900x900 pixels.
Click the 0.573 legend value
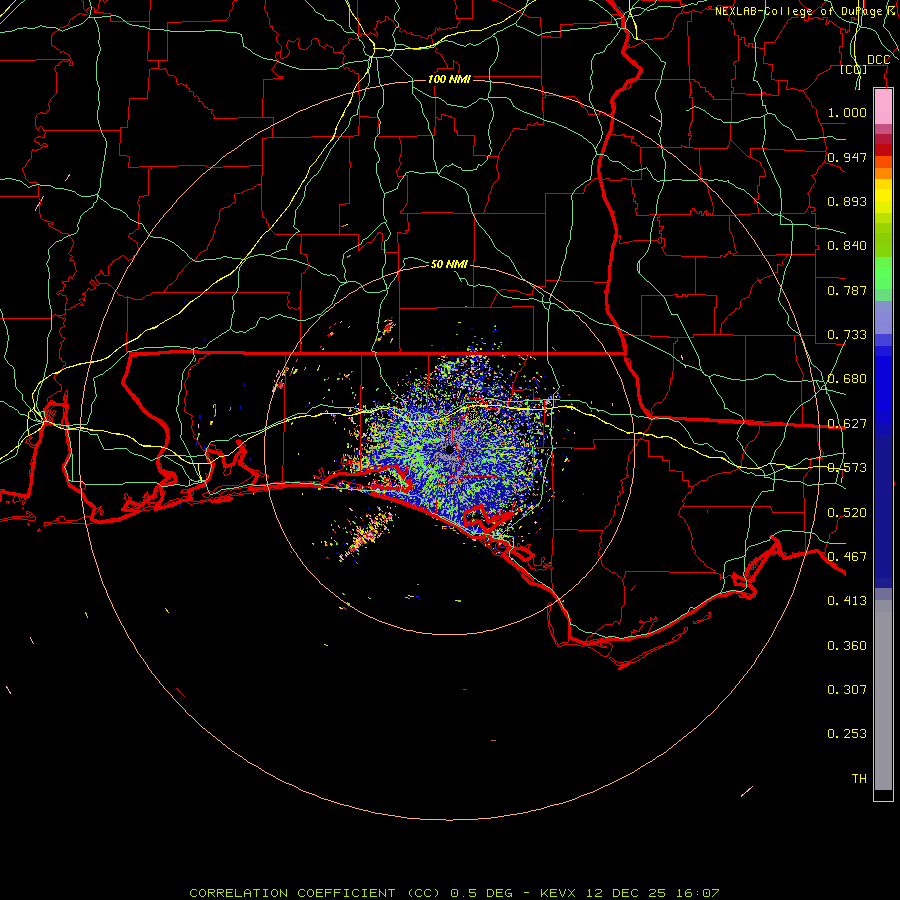[x=847, y=468]
